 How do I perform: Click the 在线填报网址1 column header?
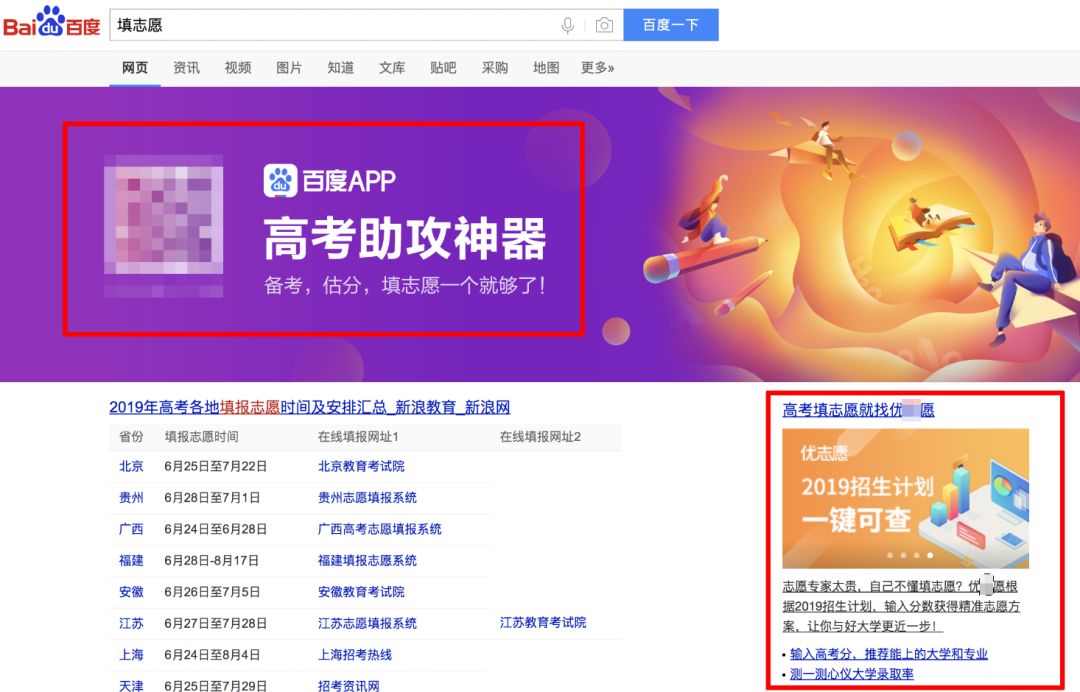click(x=358, y=437)
